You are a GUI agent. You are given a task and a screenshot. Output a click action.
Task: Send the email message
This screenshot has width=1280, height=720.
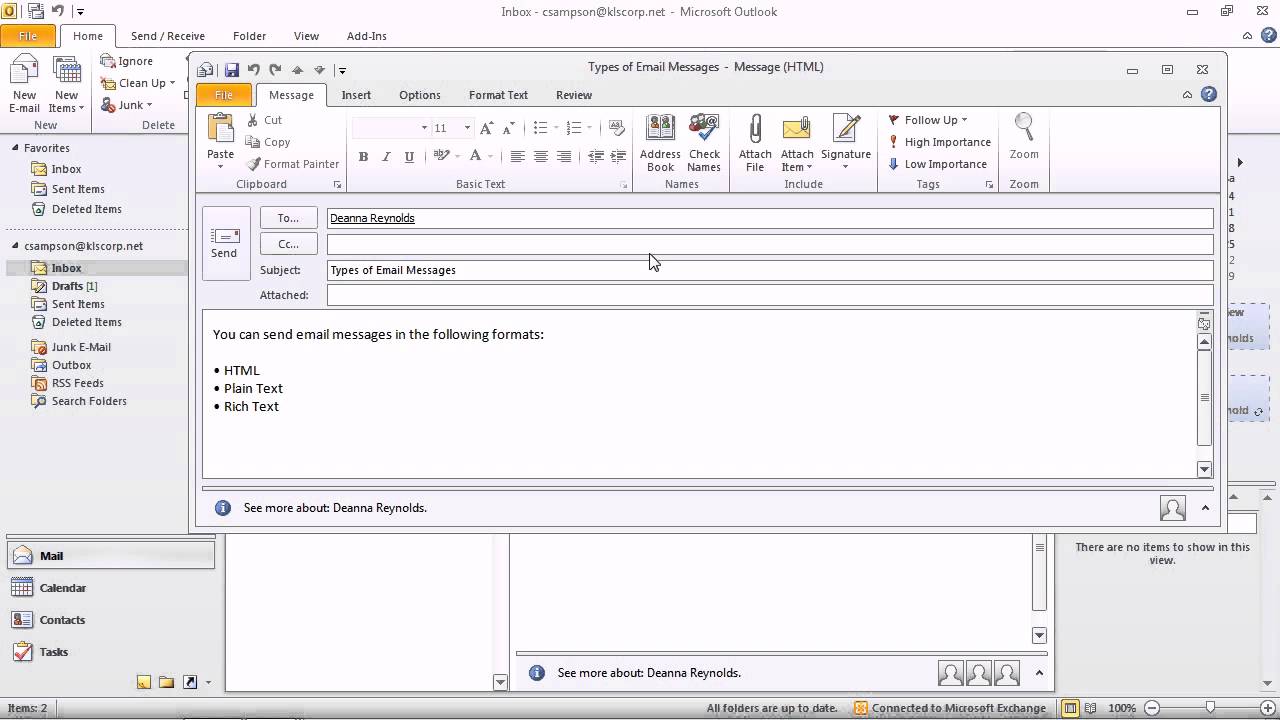click(224, 243)
